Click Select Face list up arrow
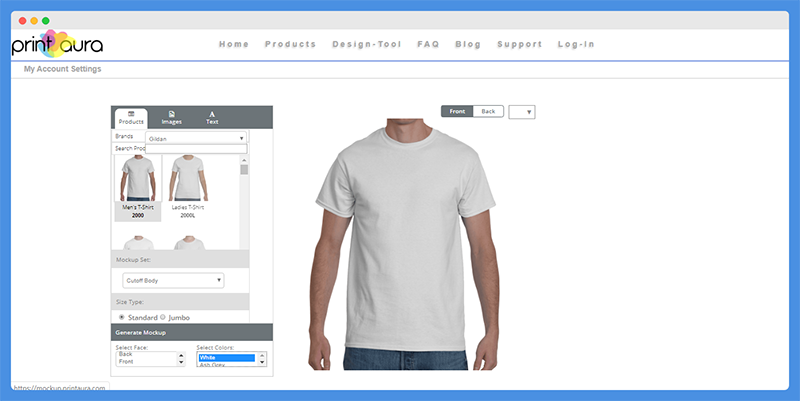Image resolution: width=800 pixels, height=401 pixels. (x=181, y=356)
